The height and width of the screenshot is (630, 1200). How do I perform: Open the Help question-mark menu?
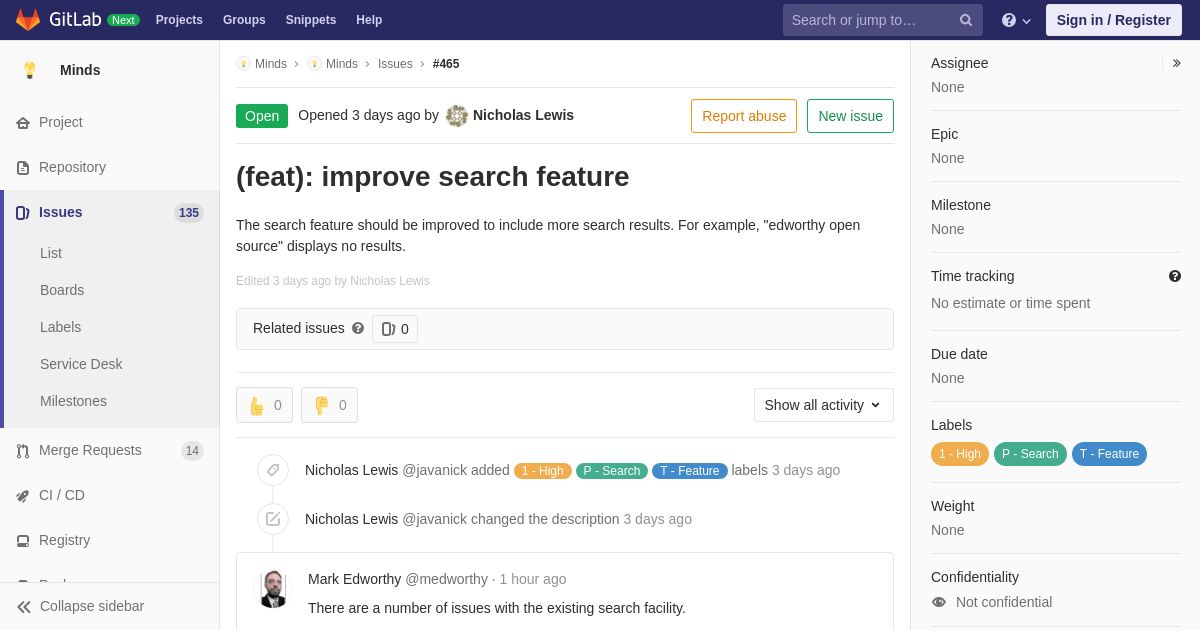click(x=1016, y=20)
